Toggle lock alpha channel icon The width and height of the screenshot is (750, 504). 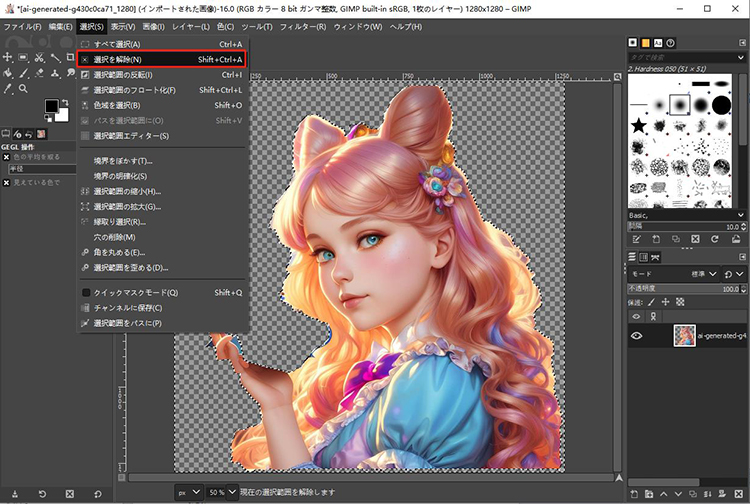point(680,302)
